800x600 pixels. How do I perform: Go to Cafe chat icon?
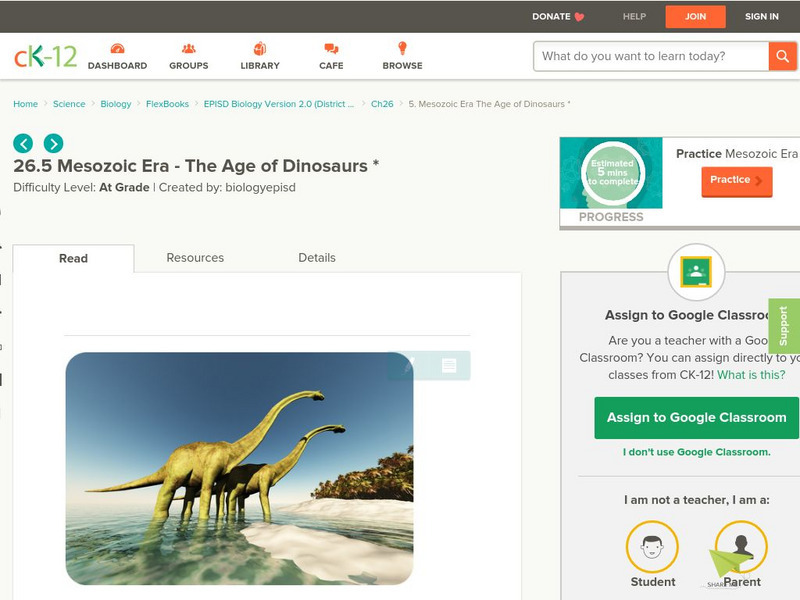coord(331,50)
